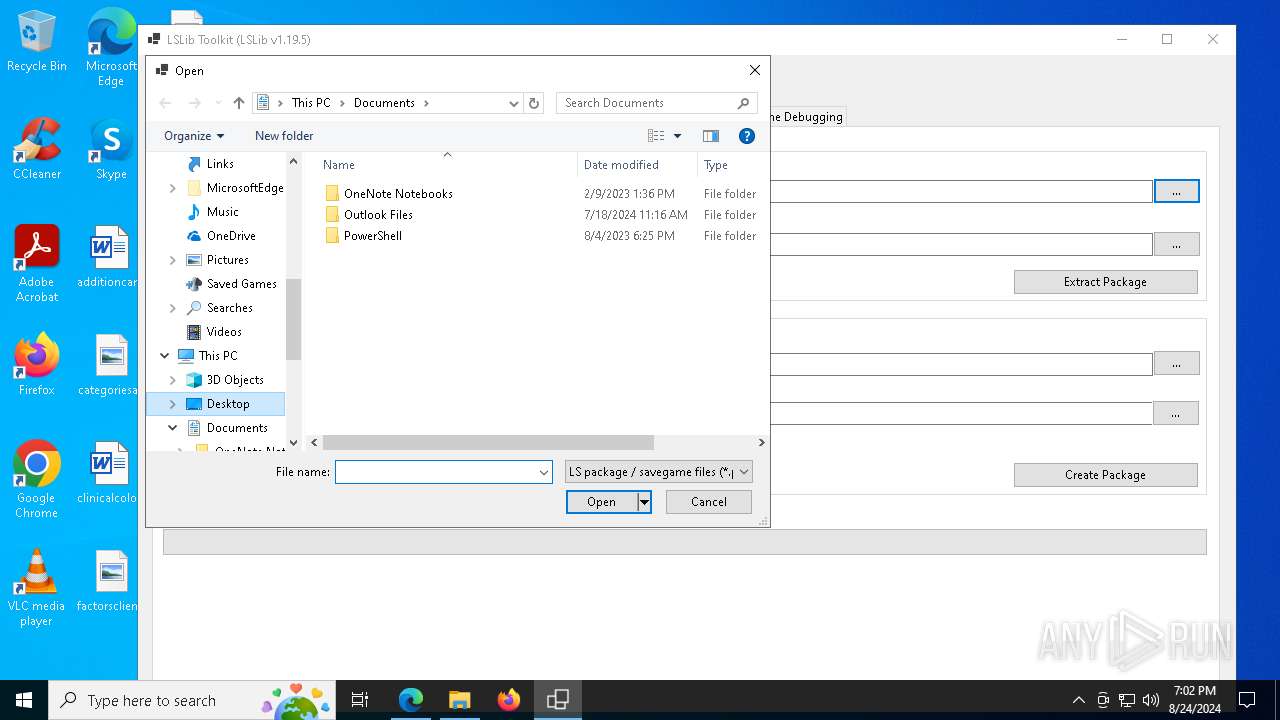Click Extract Package in LSLib Toolkit
The width and height of the screenshot is (1280, 720).
(x=1105, y=282)
